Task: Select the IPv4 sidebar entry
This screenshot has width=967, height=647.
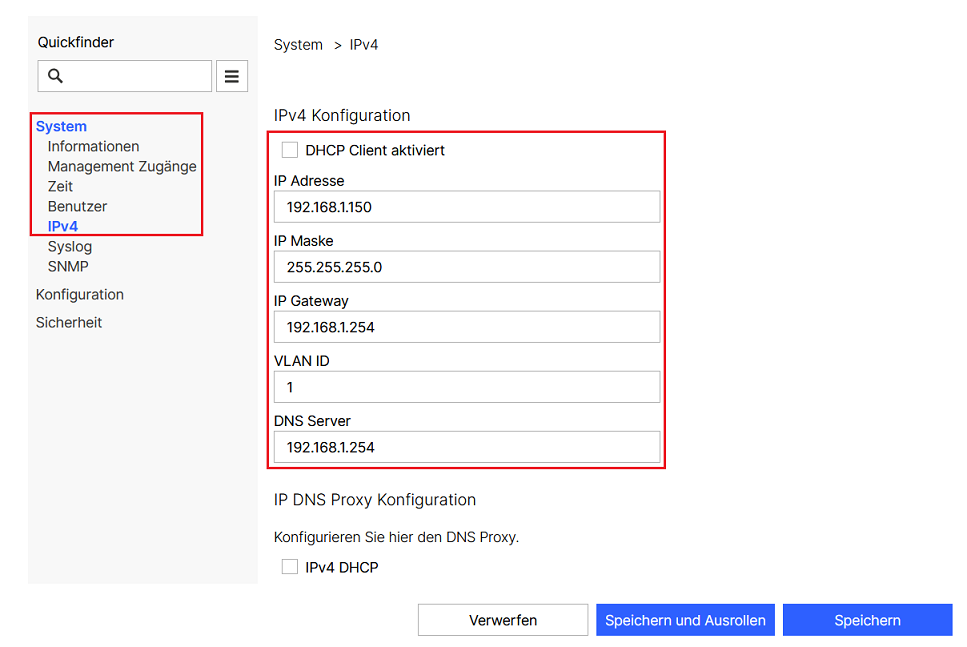Action: pos(63,226)
